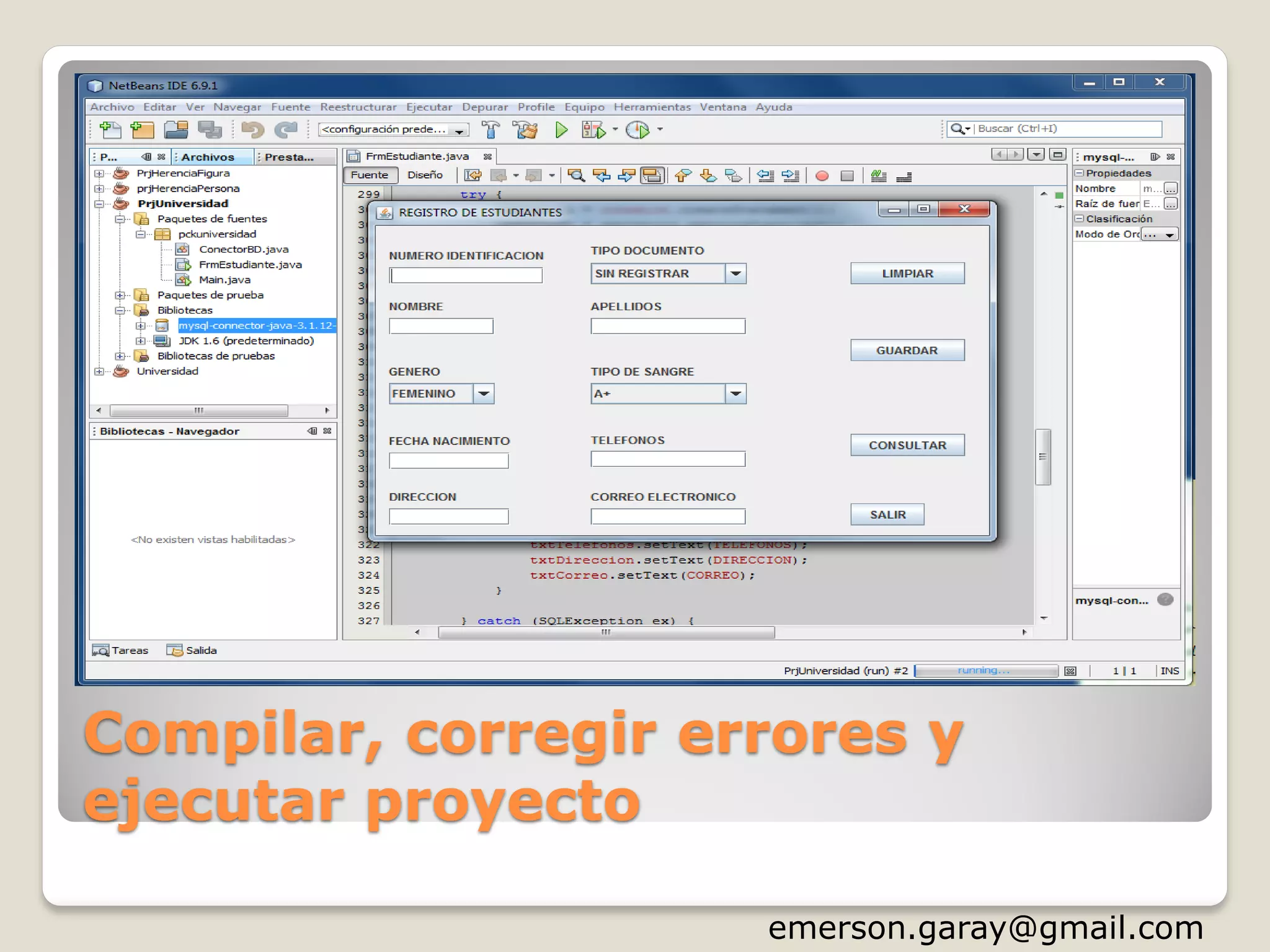Click the Save All toolbar icon
The width and height of the screenshot is (1270, 952).
coord(210,130)
